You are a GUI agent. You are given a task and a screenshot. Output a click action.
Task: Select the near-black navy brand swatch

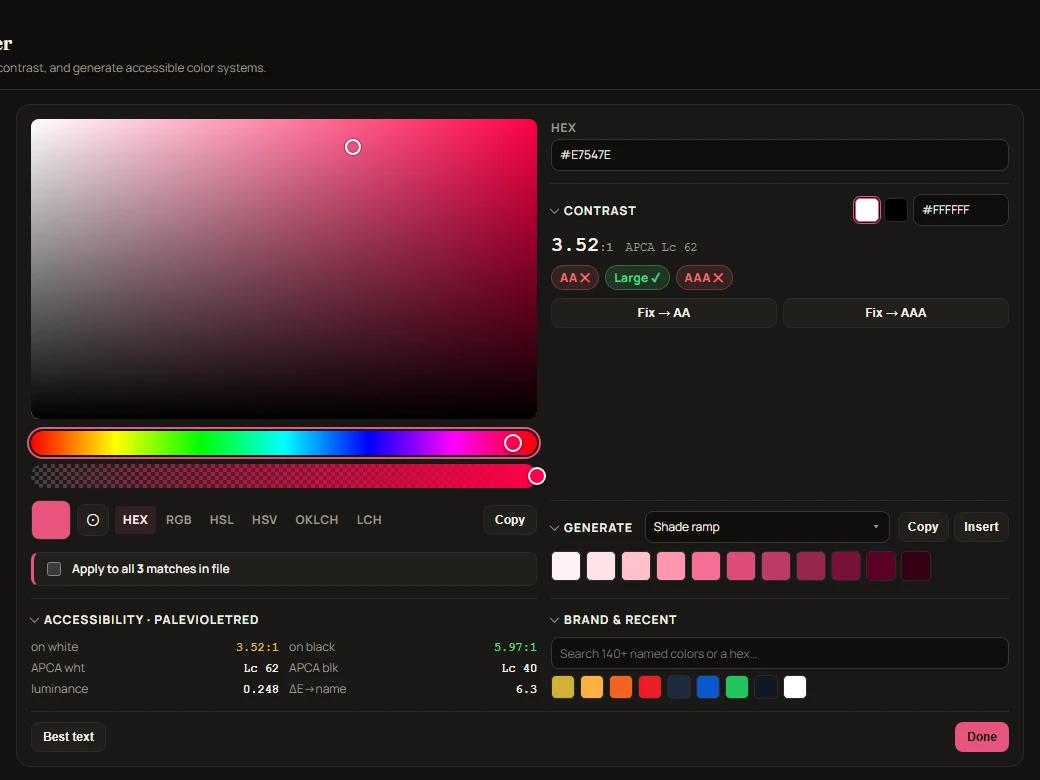tap(765, 687)
